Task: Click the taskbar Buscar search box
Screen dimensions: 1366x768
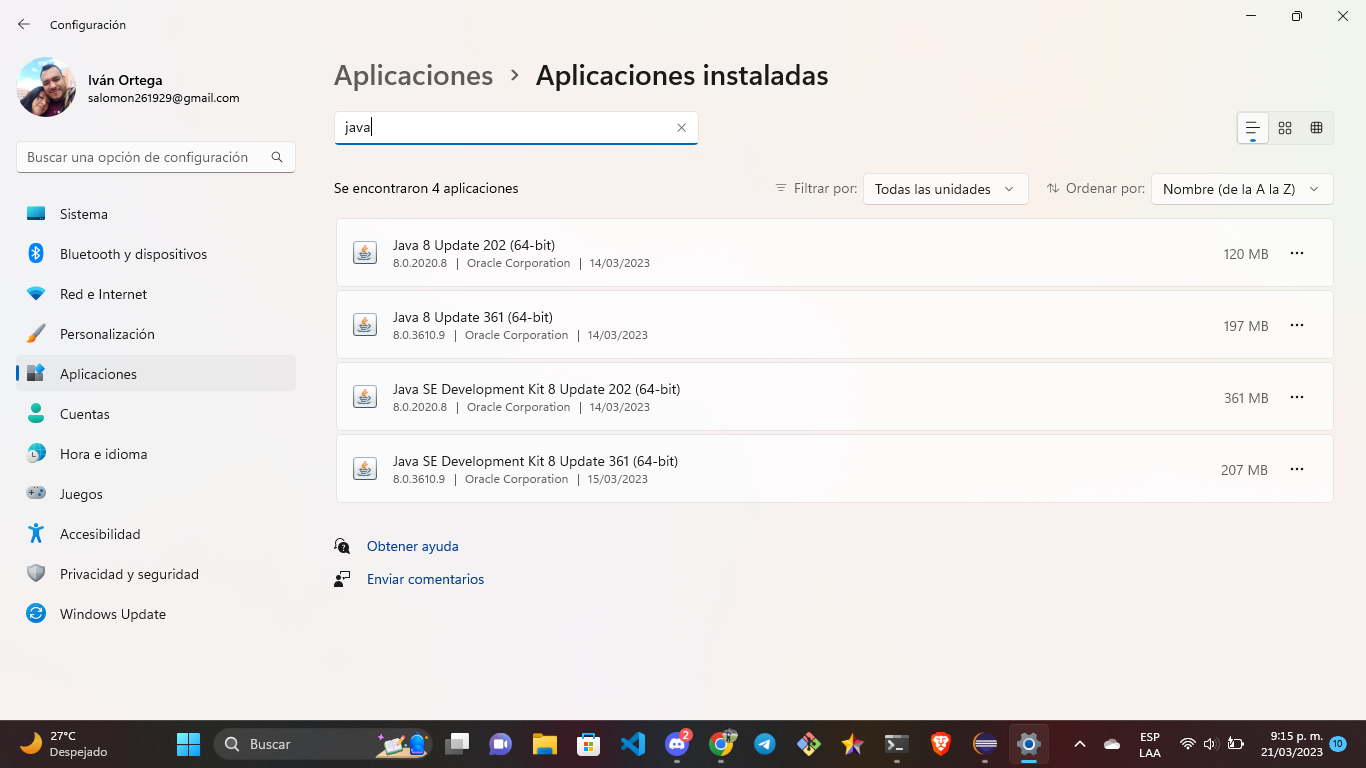Action: point(323,744)
